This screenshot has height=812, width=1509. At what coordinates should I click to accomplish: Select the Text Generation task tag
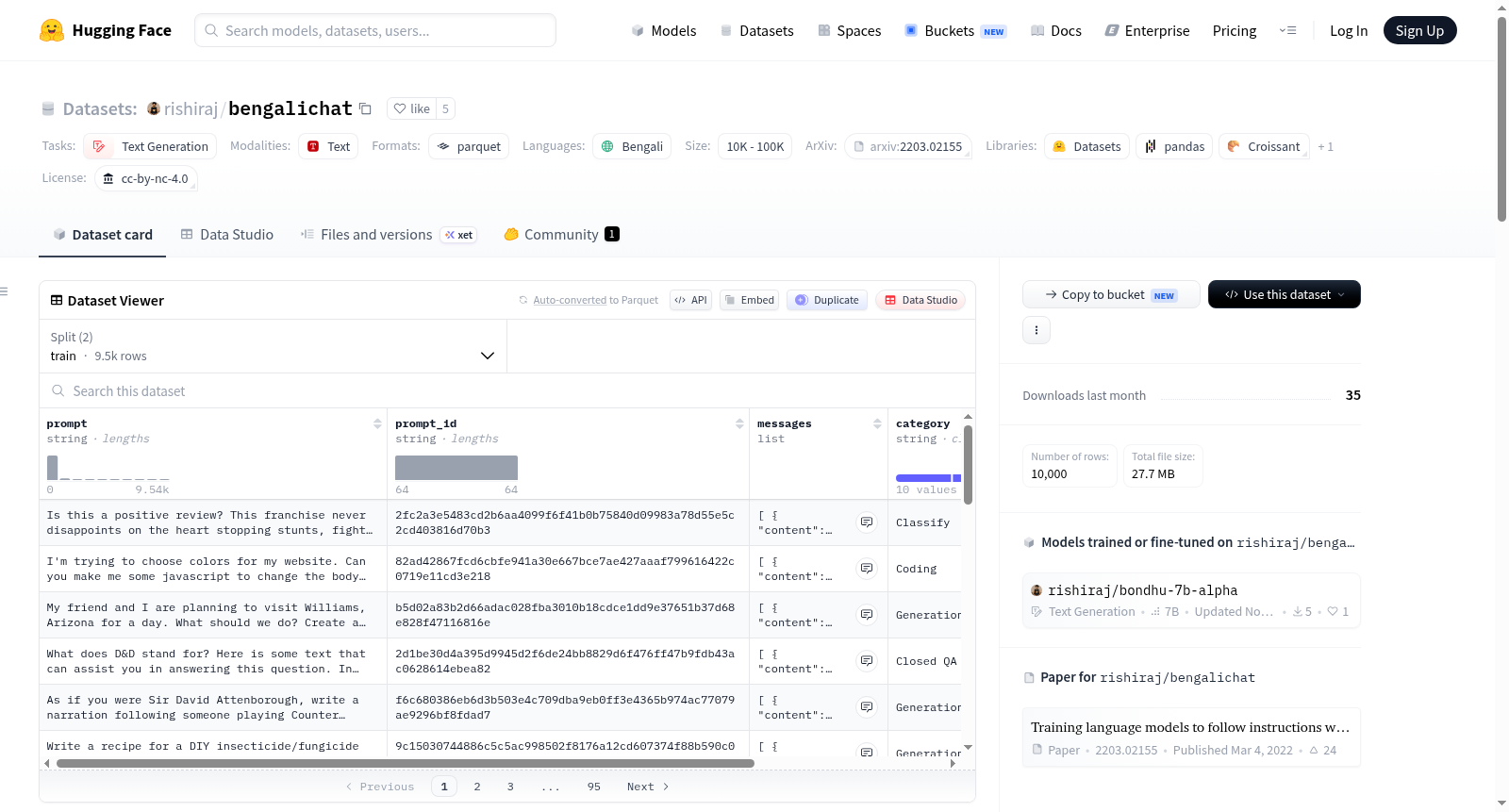pos(151,146)
